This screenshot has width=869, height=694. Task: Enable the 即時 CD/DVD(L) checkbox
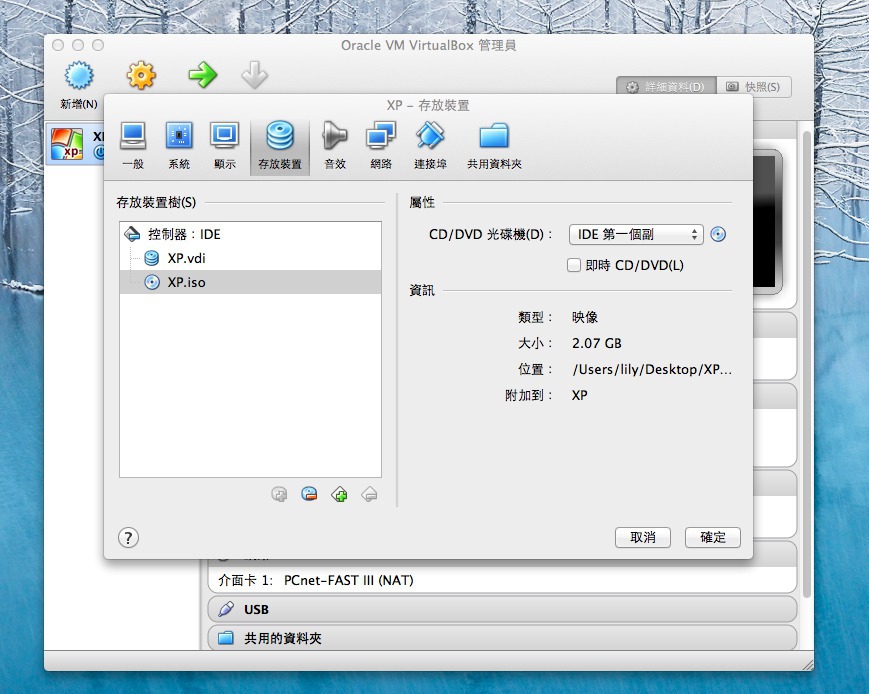574,265
